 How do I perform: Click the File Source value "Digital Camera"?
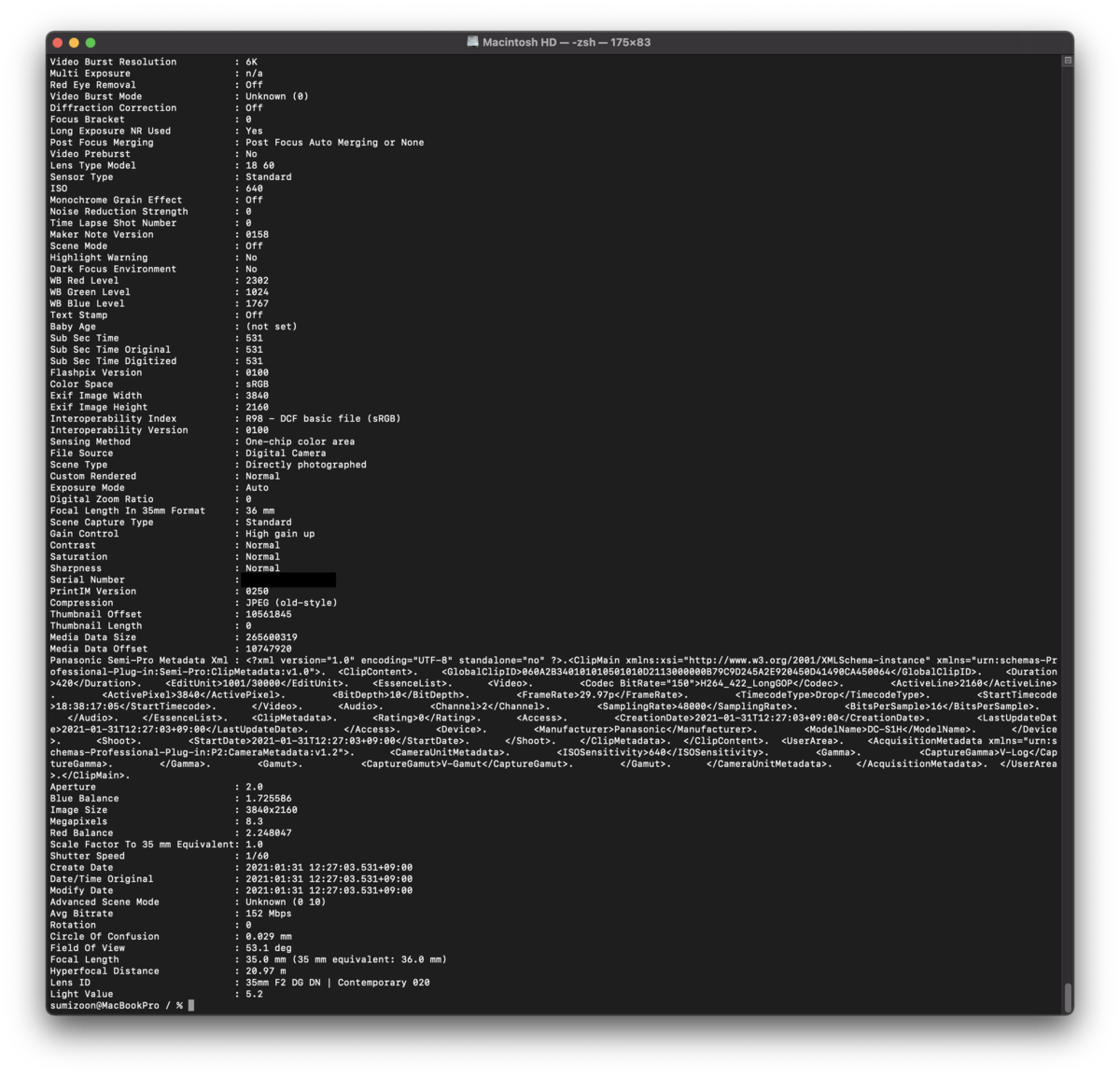(x=286, y=454)
